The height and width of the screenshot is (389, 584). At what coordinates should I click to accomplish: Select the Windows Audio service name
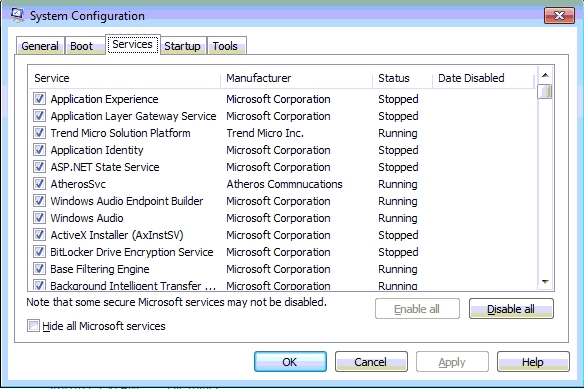[x=87, y=218]
